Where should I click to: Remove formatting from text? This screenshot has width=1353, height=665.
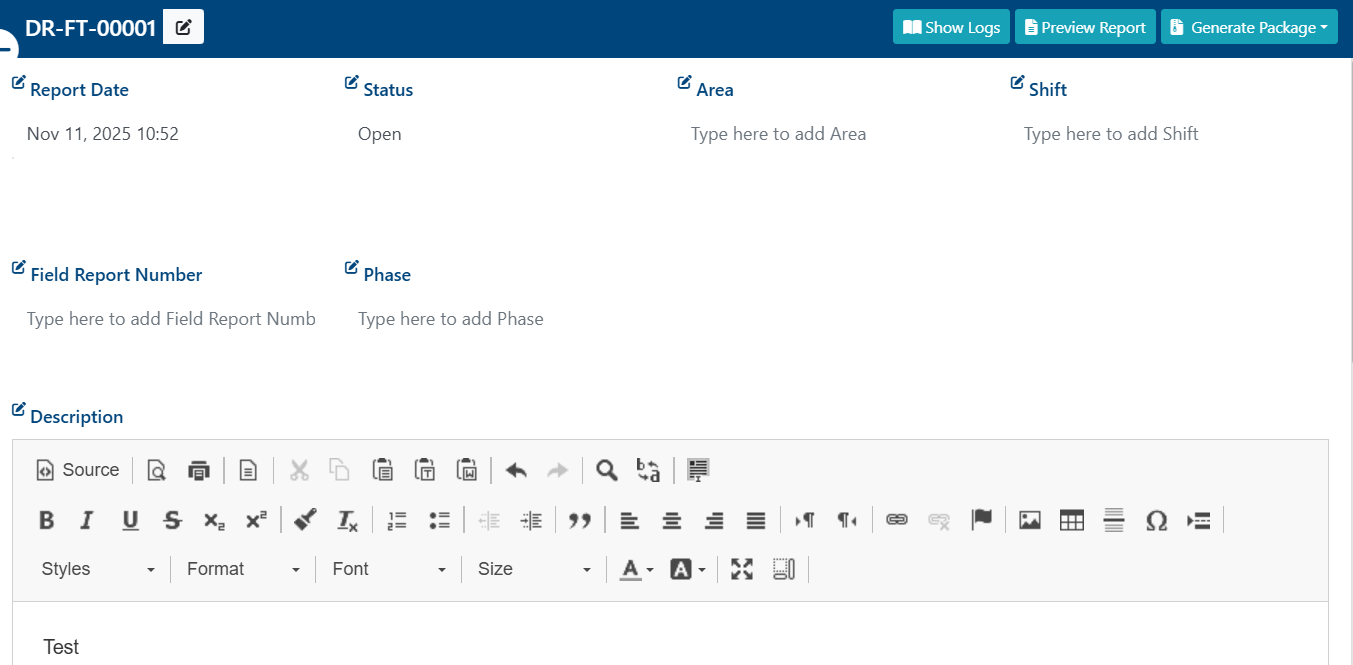click(x=347, y=520)
